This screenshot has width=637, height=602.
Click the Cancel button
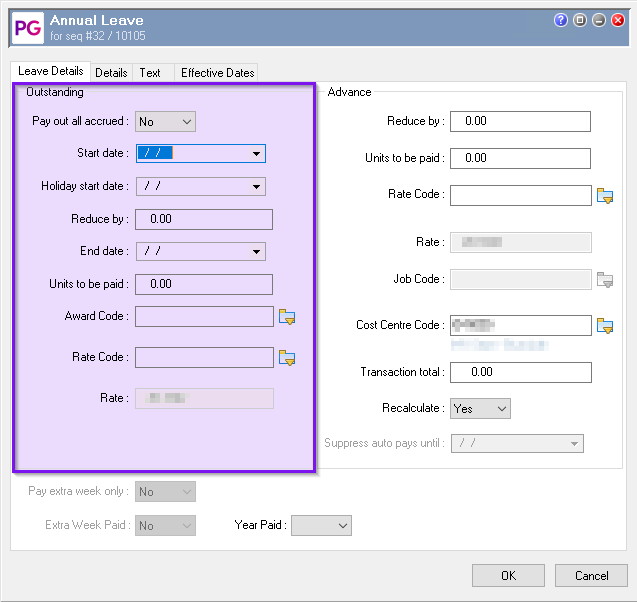[x=592, y=576]
